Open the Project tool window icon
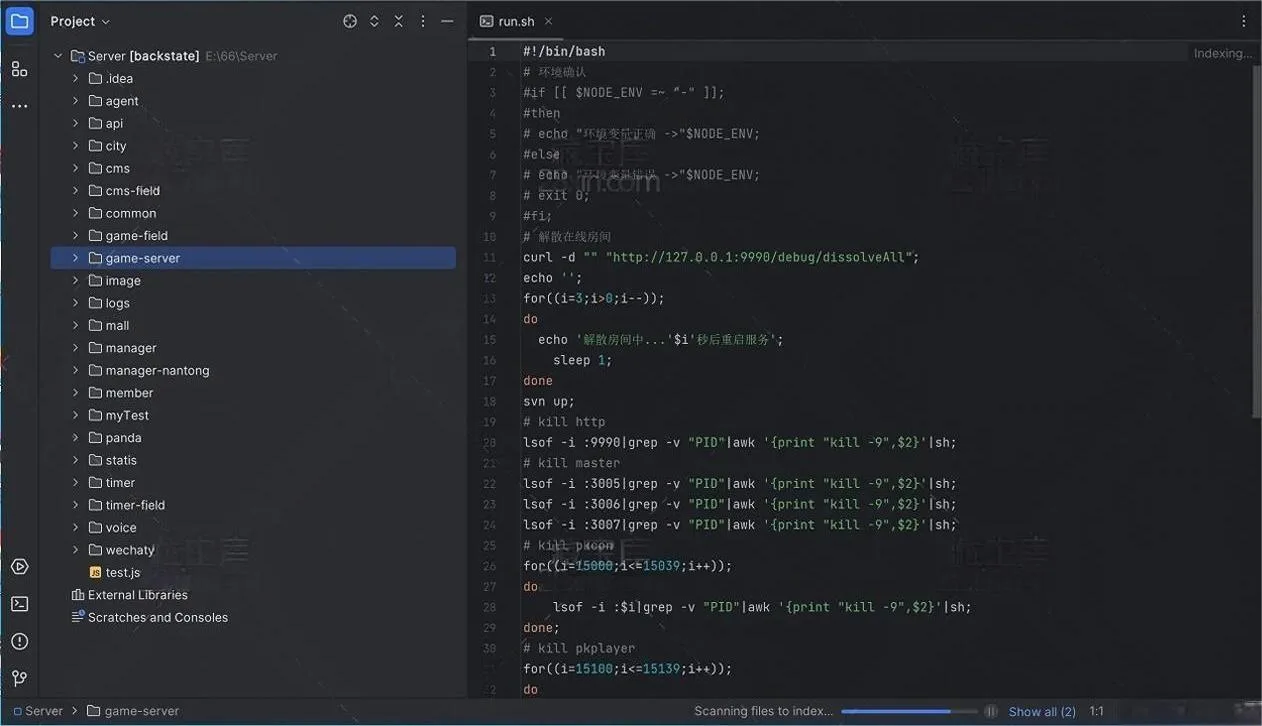Viewport: 1262px width, 726px height. click(x=20, y=21)
